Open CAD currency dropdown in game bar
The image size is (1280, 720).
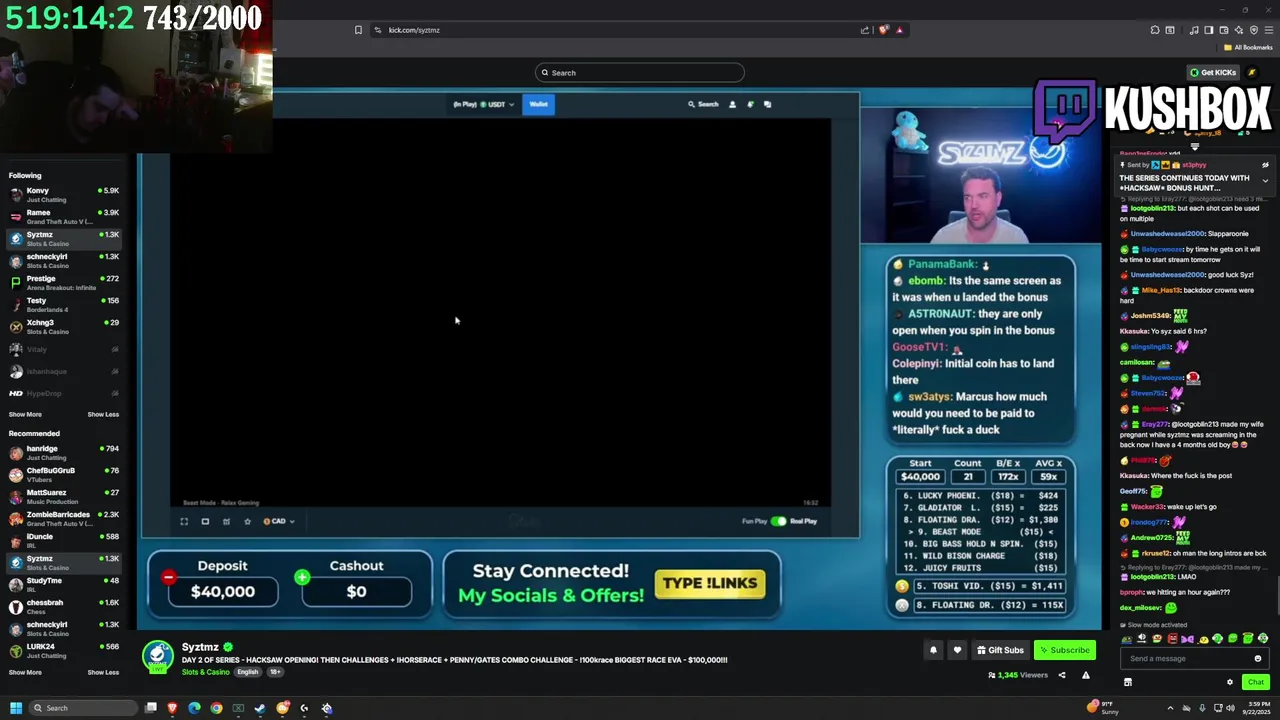279,521
